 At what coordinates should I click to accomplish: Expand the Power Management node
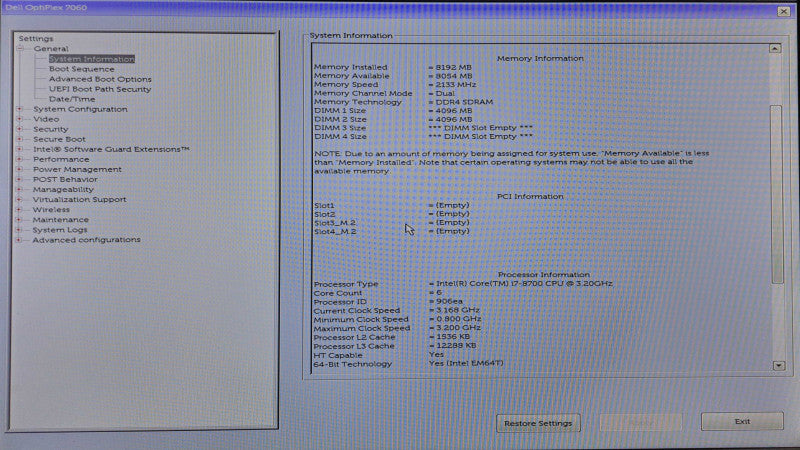19,169
